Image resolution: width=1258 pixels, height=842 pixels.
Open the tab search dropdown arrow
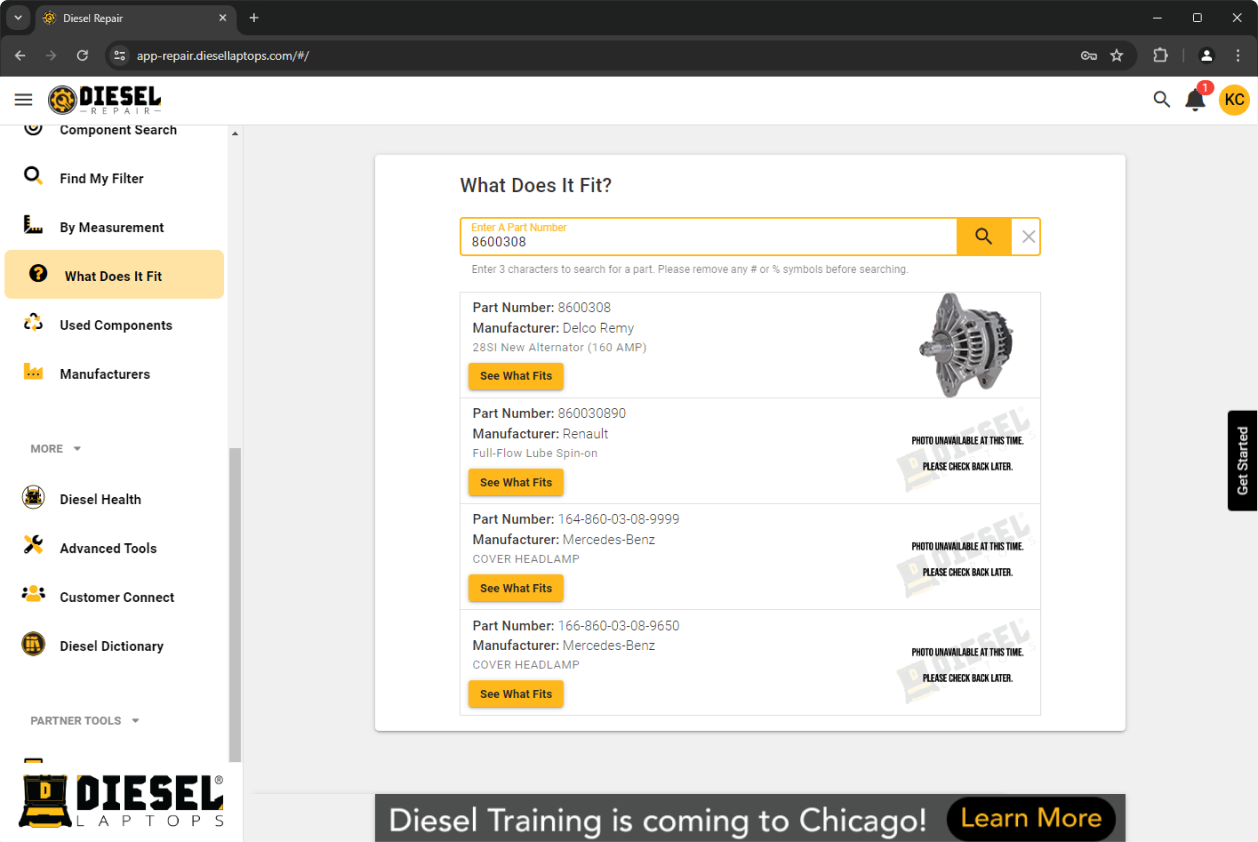pyautogui.click(x=17, y=18)
